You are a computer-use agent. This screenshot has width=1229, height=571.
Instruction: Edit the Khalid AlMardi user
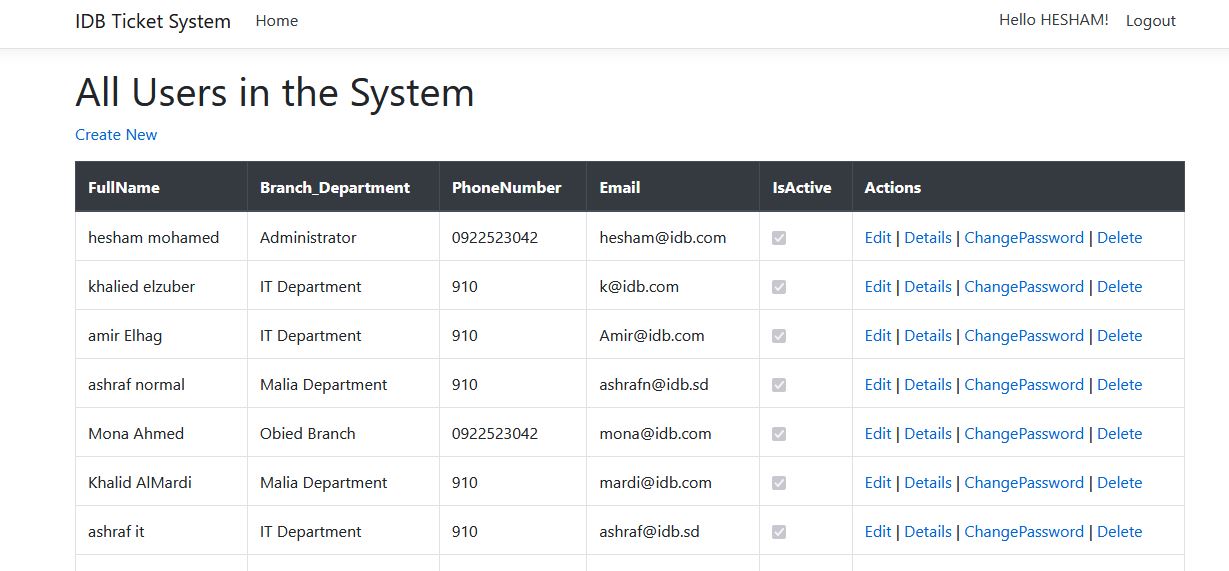(878, 483)
